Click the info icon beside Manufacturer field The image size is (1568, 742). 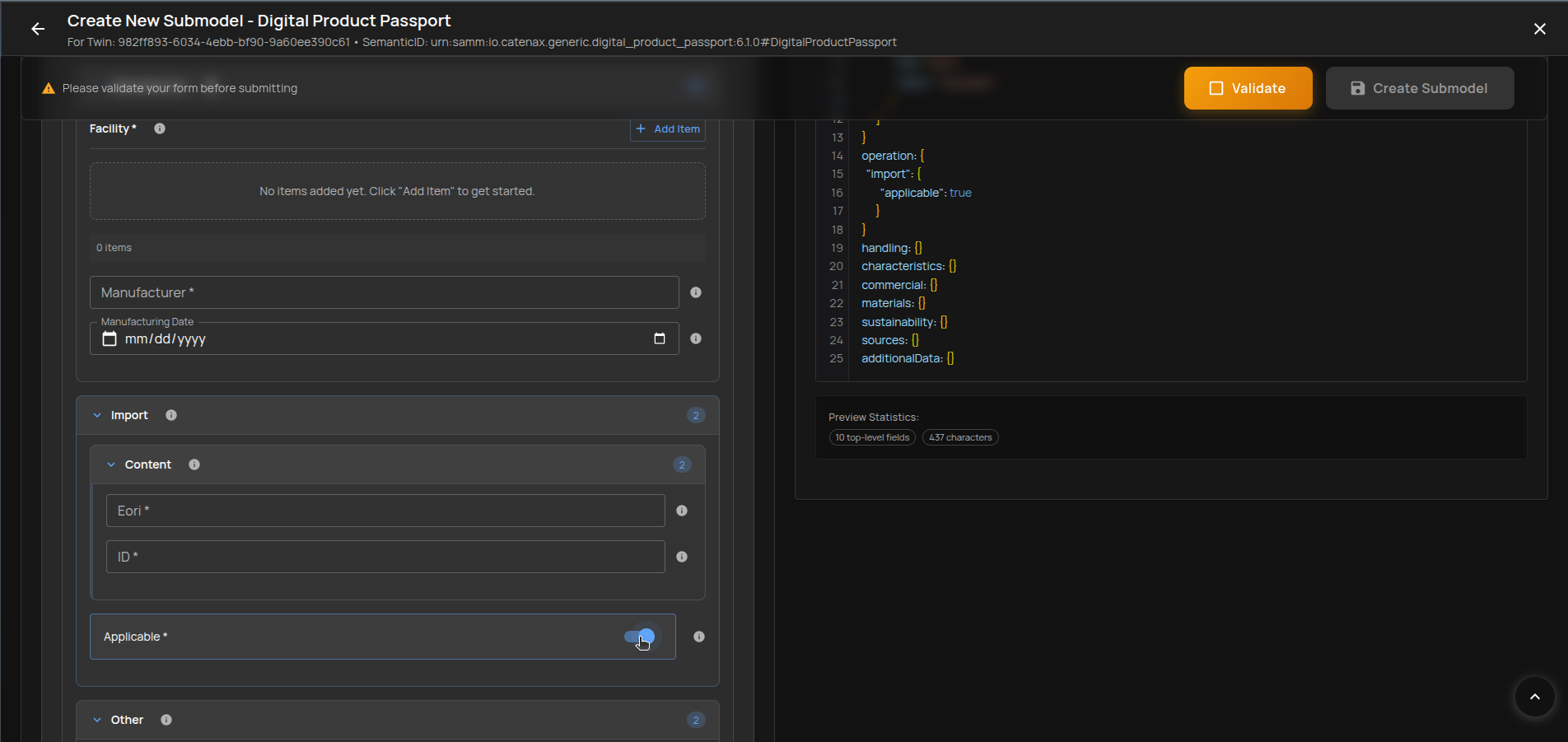[695, 292]
